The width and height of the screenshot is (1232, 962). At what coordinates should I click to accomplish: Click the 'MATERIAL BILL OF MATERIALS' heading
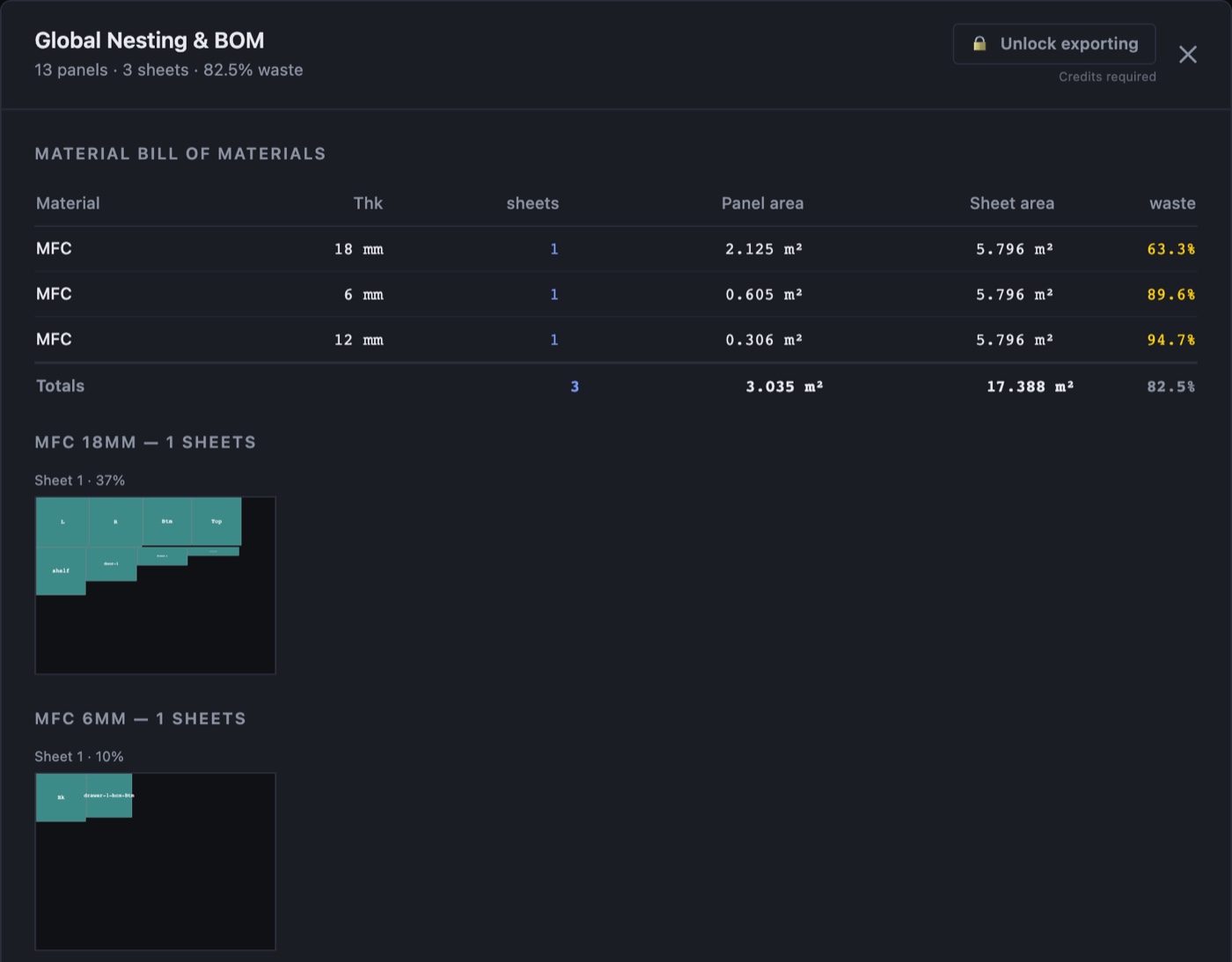[x=180, y=154]
